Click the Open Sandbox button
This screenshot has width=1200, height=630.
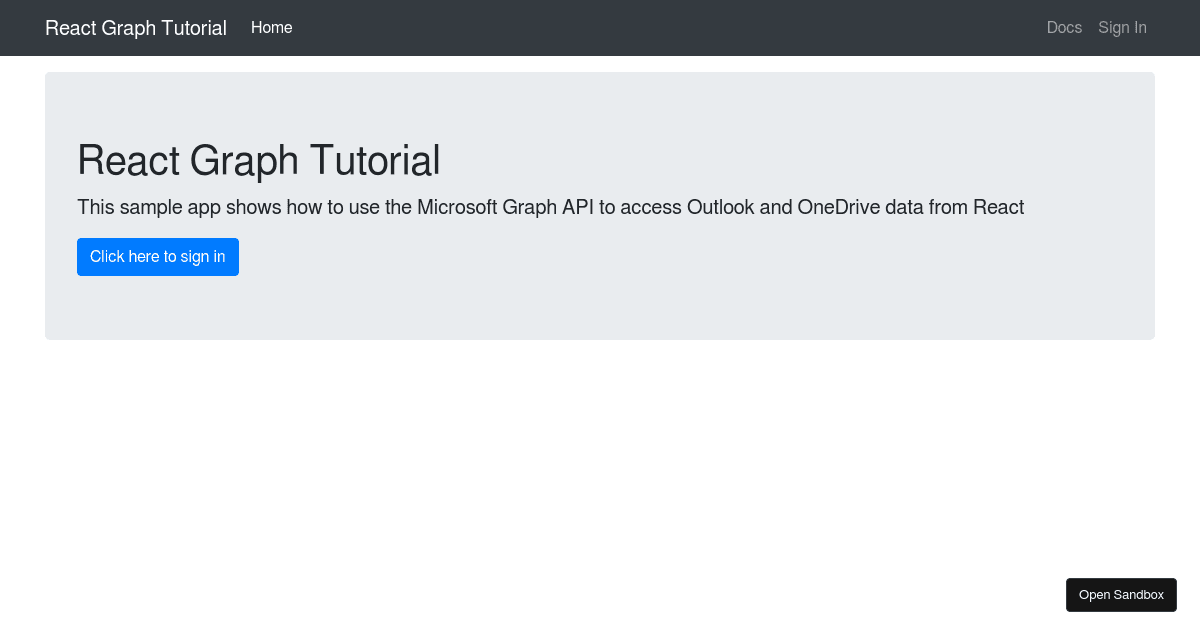point(1121,595)
